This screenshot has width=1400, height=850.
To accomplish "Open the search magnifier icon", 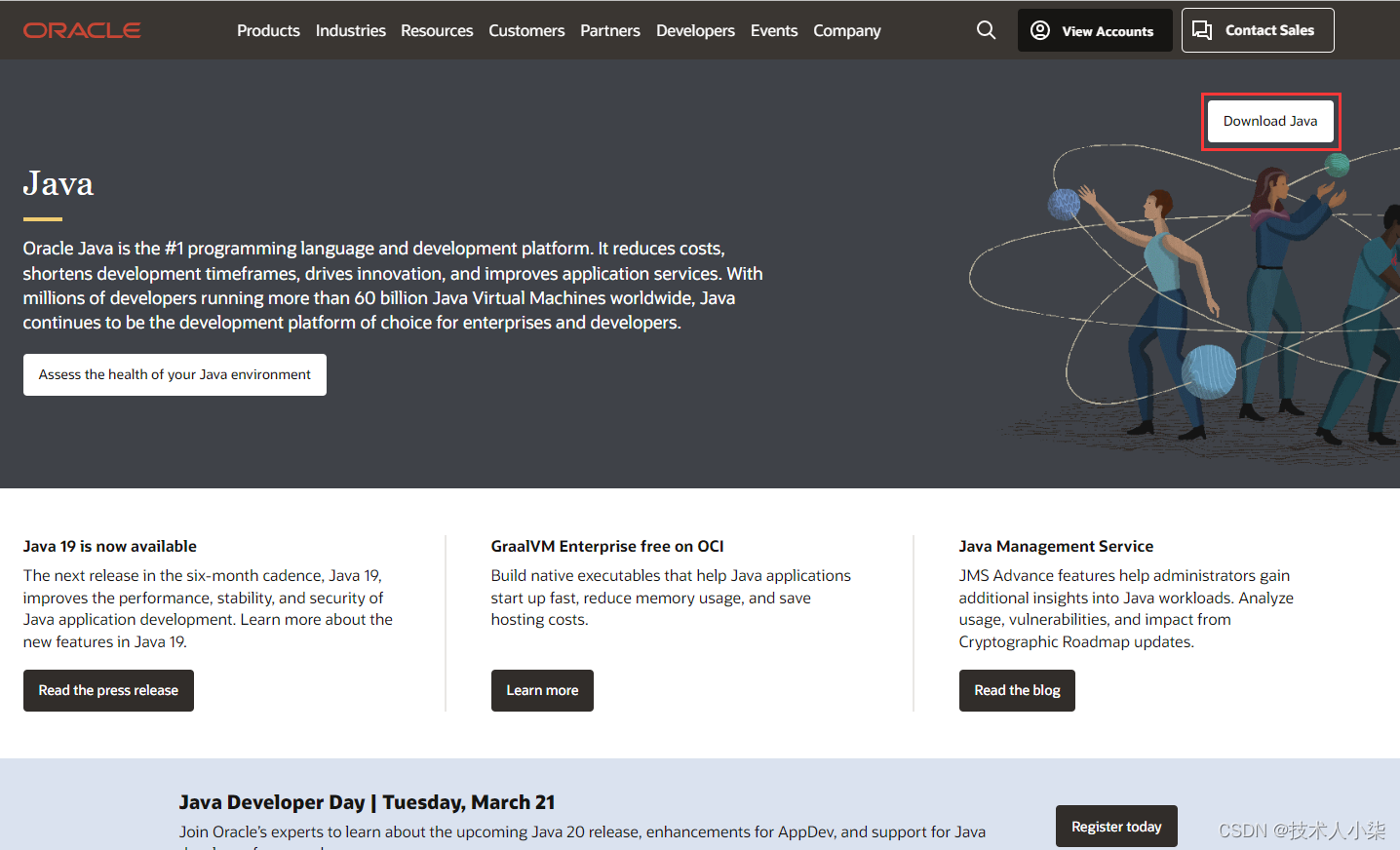I will [987, 30].
